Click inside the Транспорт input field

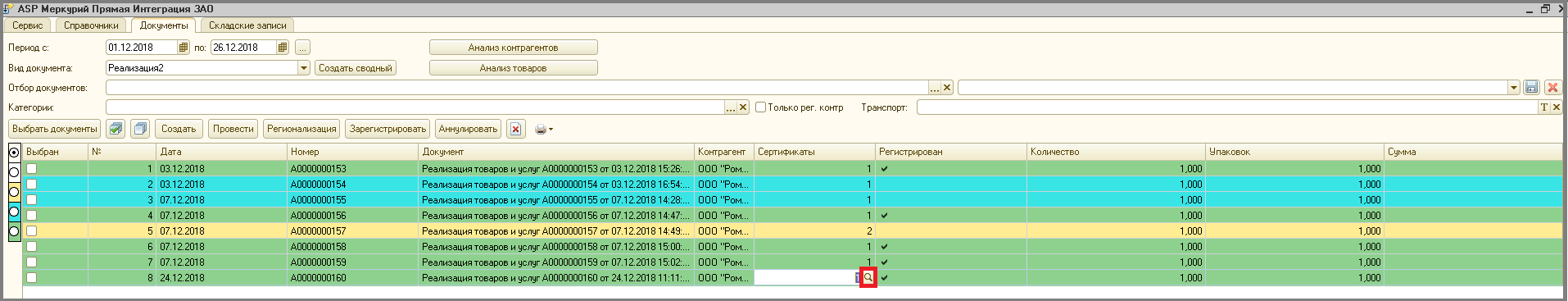[x=1227, y=107]
